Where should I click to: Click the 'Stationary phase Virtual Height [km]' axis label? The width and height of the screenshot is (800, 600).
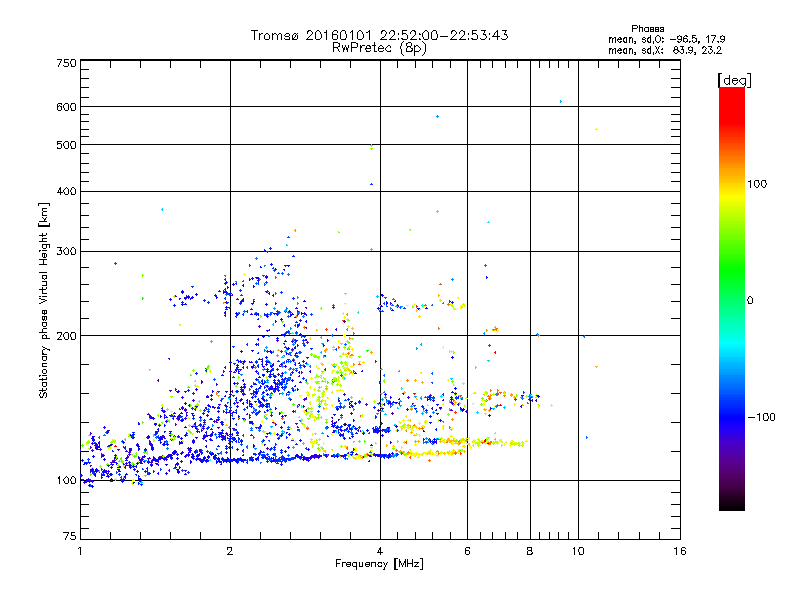pos(44,301)
